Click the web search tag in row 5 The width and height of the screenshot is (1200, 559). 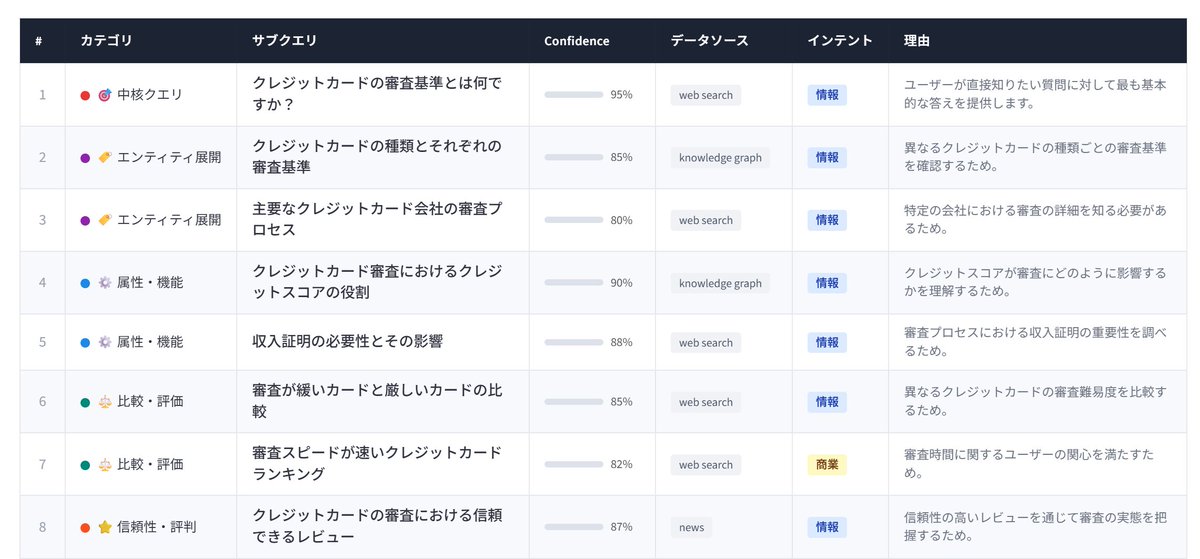pyautogui.click(x=706, y=342)
